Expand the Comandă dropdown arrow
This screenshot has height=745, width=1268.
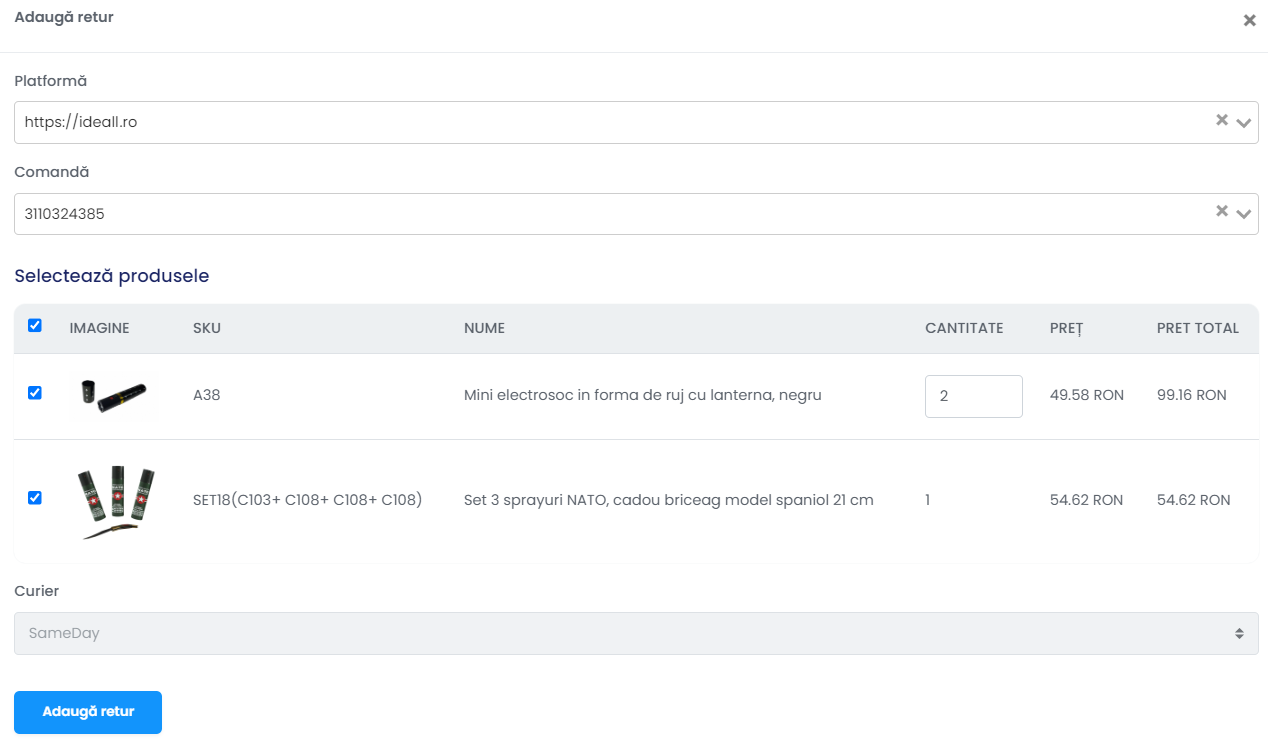(1244, 214)
